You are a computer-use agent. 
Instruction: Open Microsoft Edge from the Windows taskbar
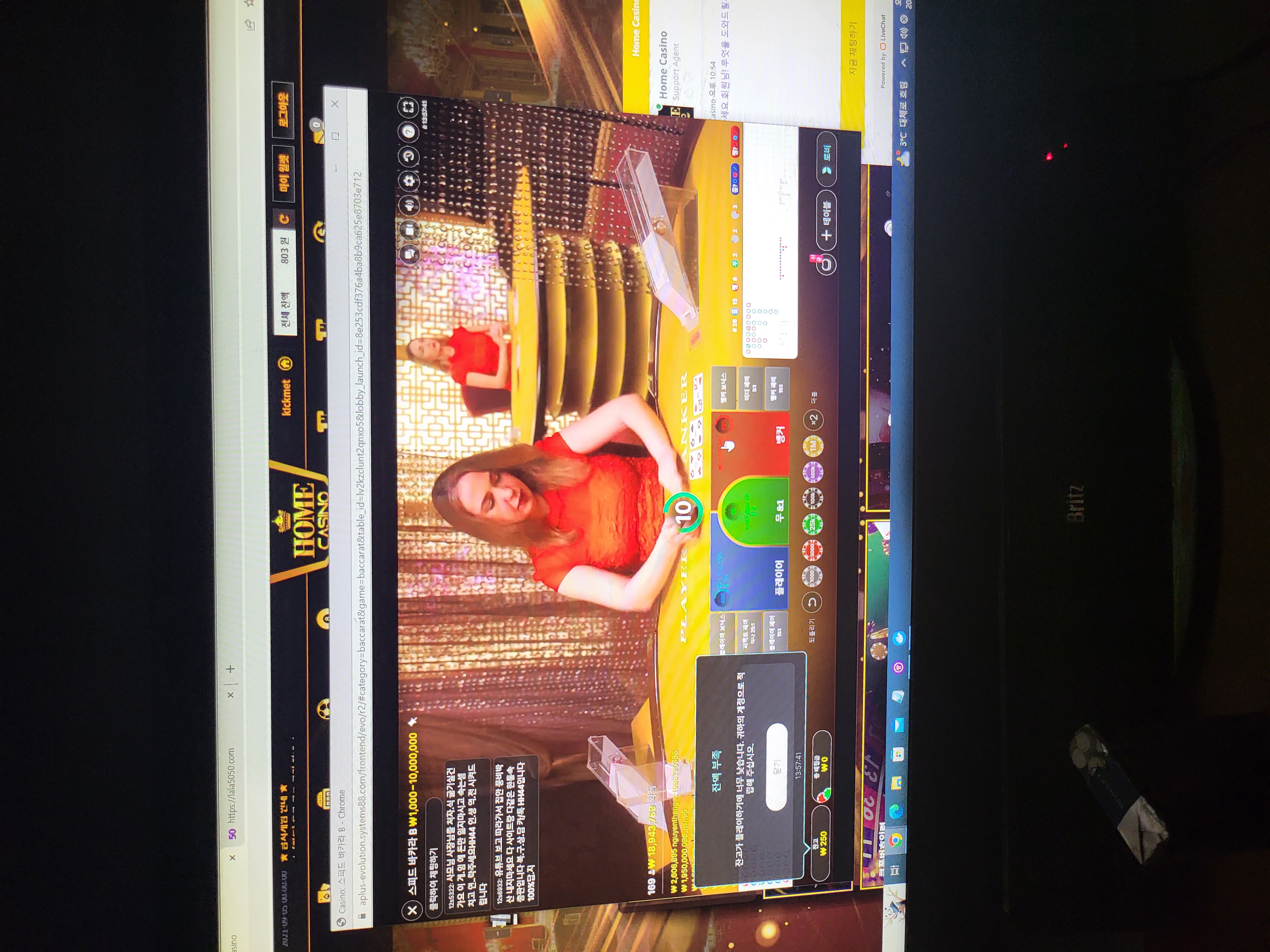coord(896,811)
